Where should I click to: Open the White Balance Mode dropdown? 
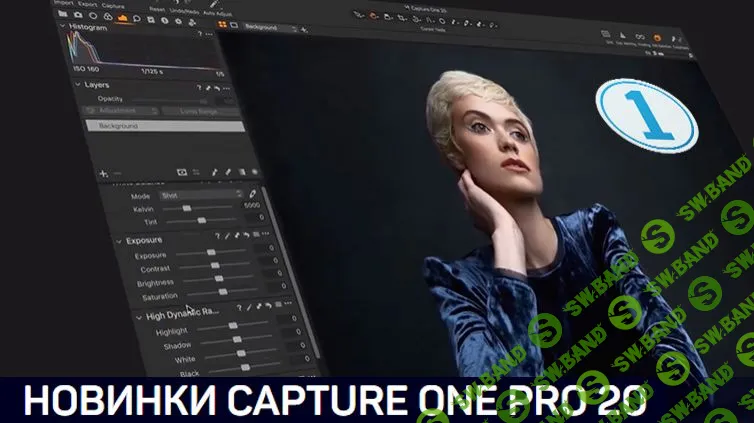coord(201,195)
